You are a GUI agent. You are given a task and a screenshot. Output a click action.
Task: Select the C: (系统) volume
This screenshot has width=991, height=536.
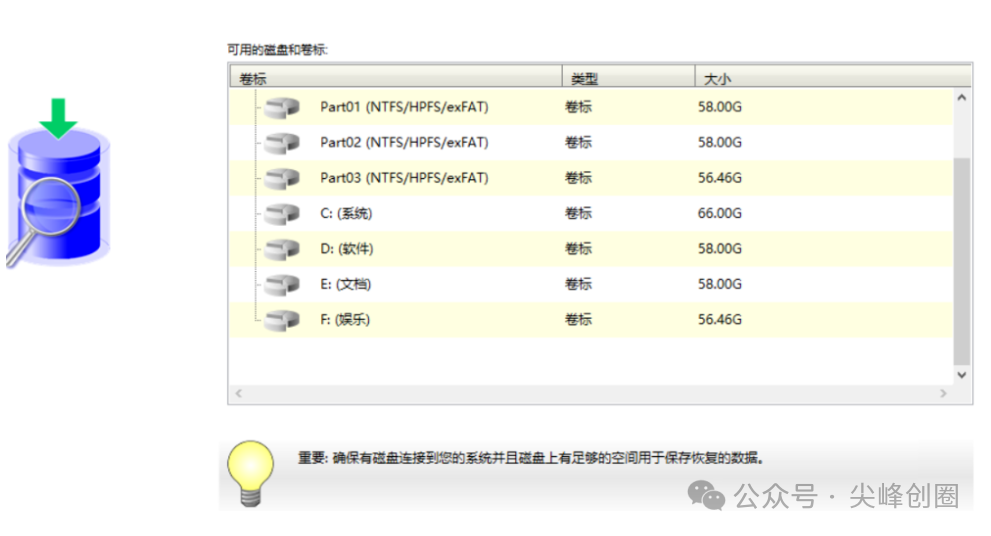click(x=591, y=213)
